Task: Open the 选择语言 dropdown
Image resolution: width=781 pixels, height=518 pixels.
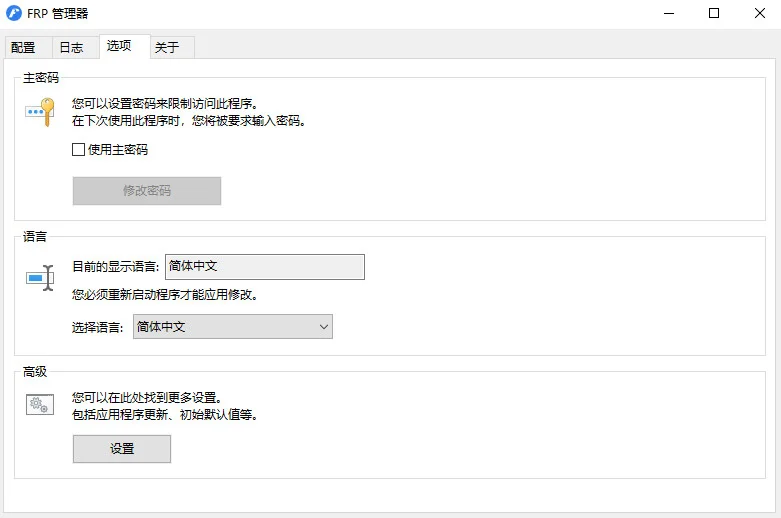Action: [x=233, y=327]
